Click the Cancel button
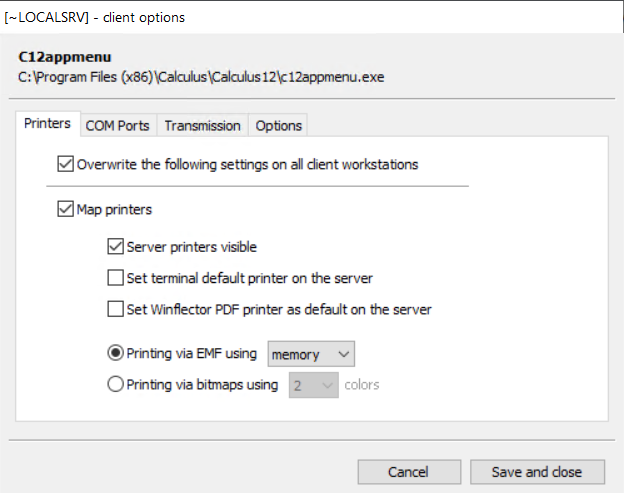The width and height of the screenshot is (624, 493). pos(408,472)
